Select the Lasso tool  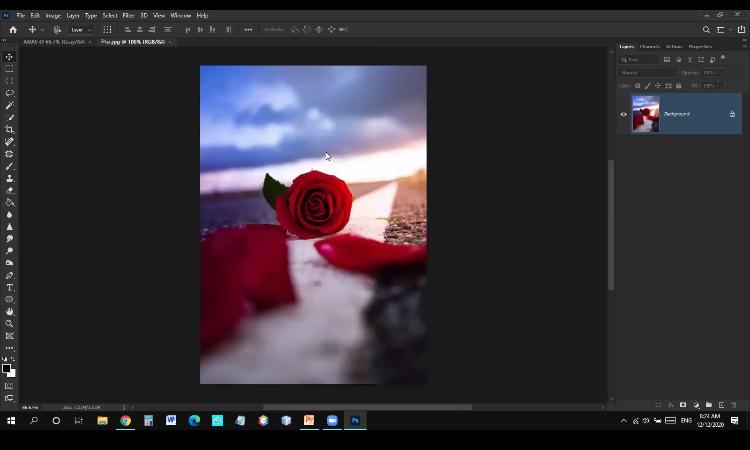[x=10, y=93]
